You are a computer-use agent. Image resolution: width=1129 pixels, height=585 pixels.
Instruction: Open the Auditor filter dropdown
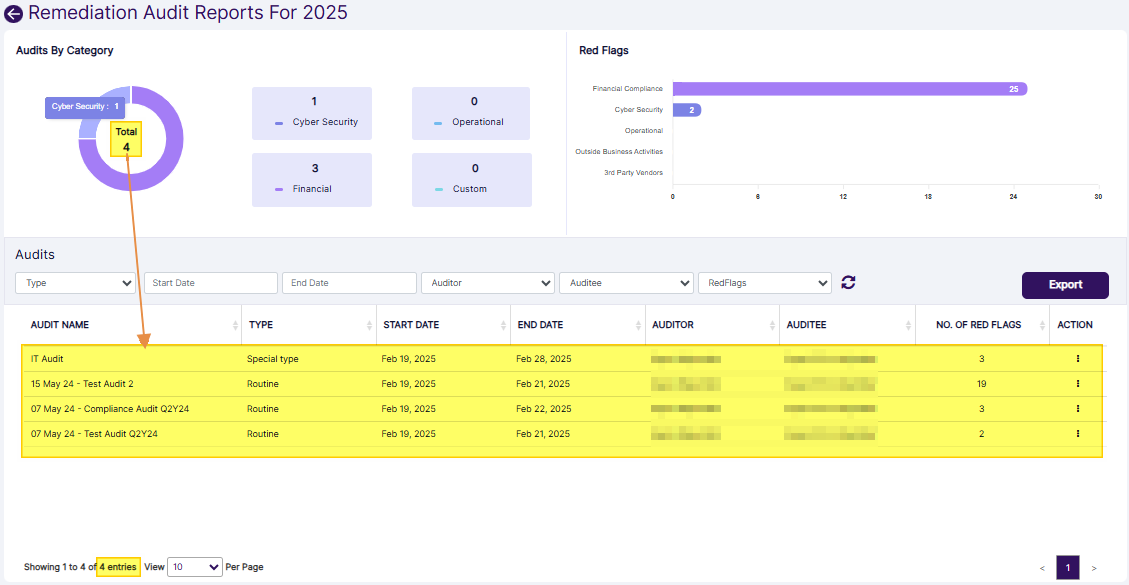[x=487, y=283]
